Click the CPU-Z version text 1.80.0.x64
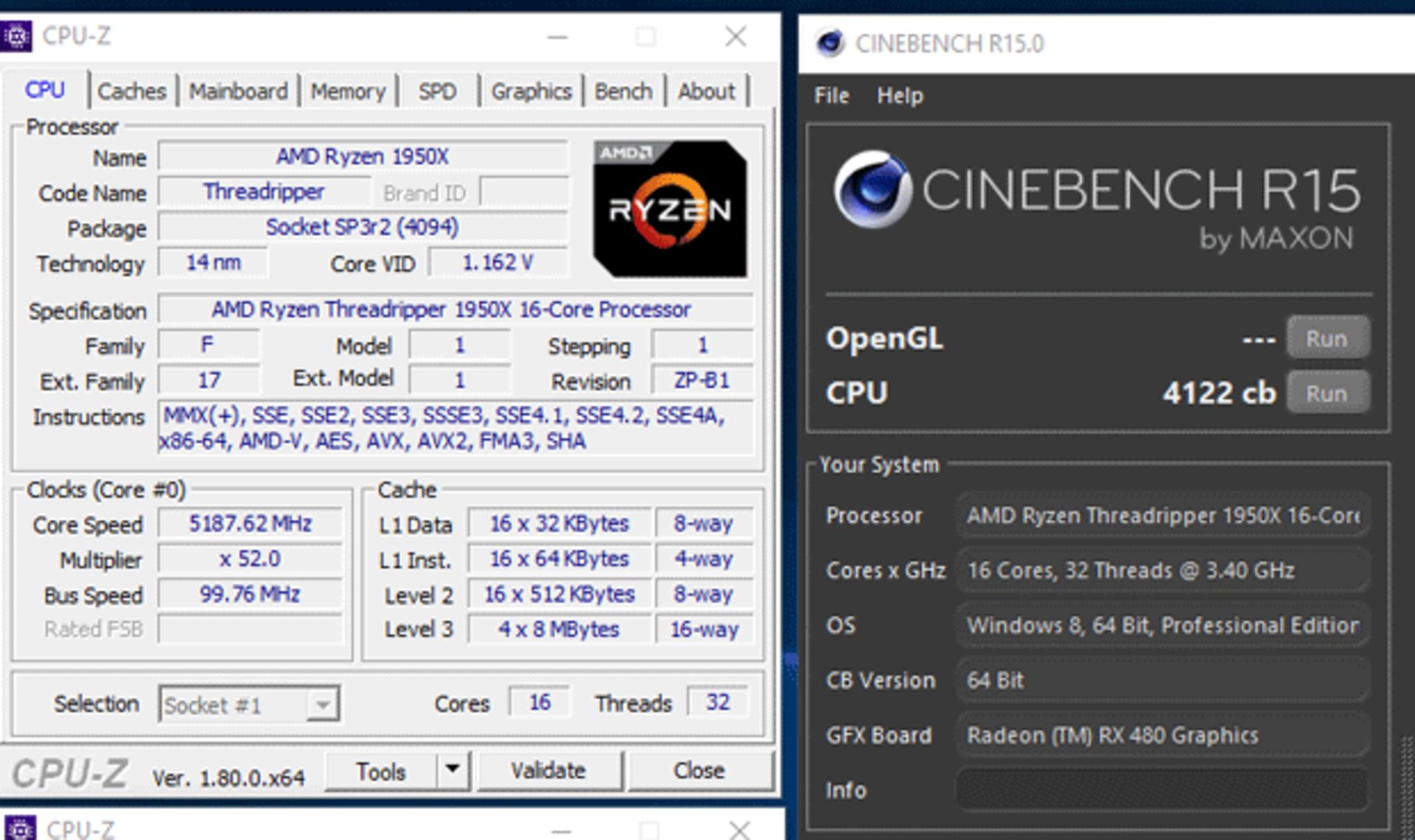Viewport: 1415px width, 840px height. pyautogui.click(x=251, y=777)
